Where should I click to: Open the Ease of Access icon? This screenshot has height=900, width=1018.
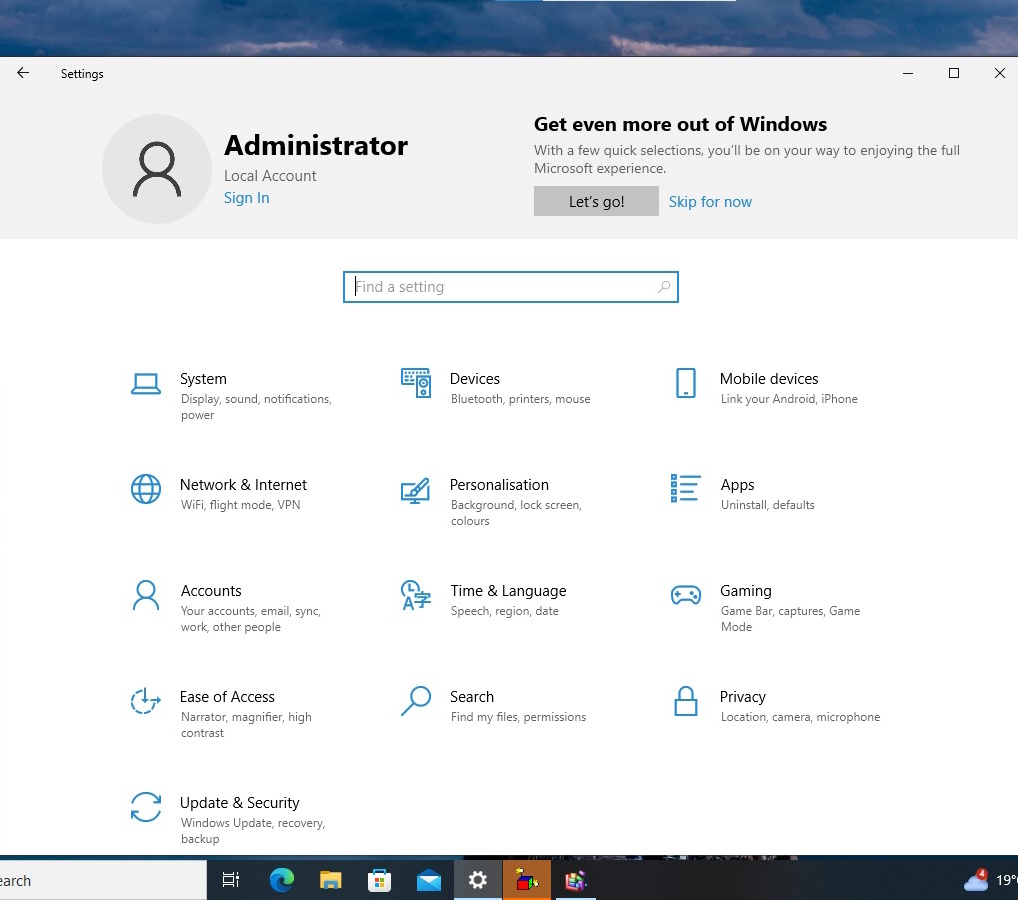[145, 701]
